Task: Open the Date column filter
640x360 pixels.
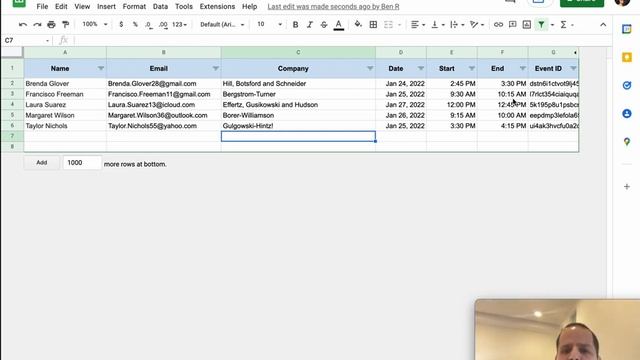Action: pos(421,69)
